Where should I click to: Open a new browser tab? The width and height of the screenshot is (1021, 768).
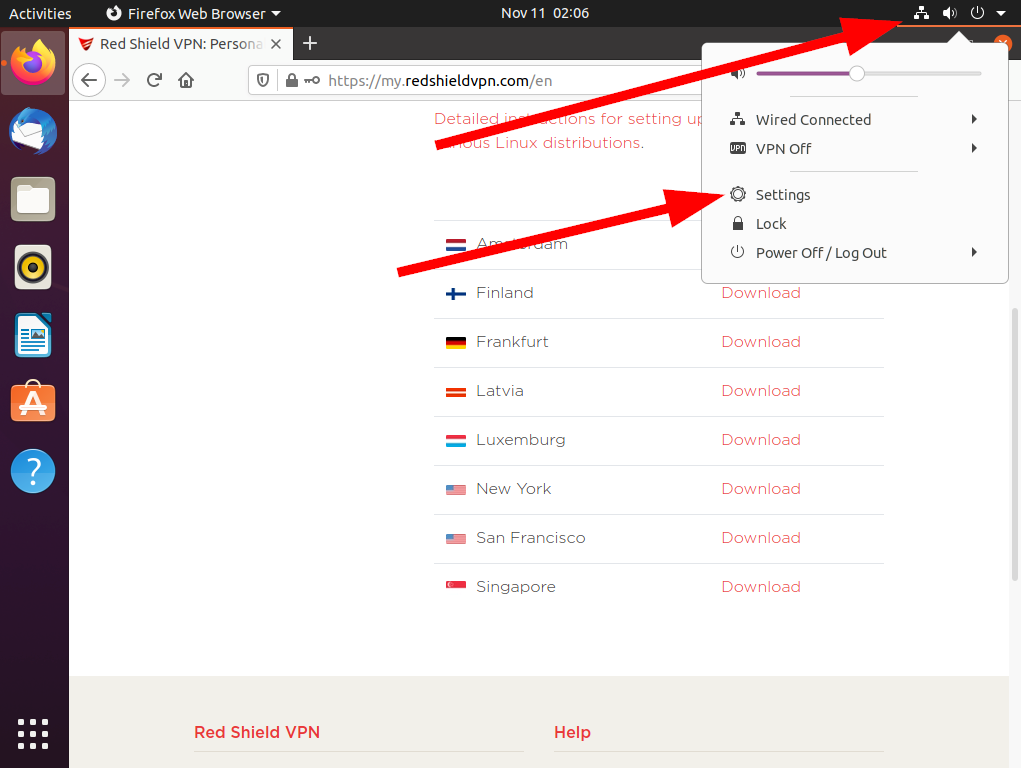click(x=310, y=43)
